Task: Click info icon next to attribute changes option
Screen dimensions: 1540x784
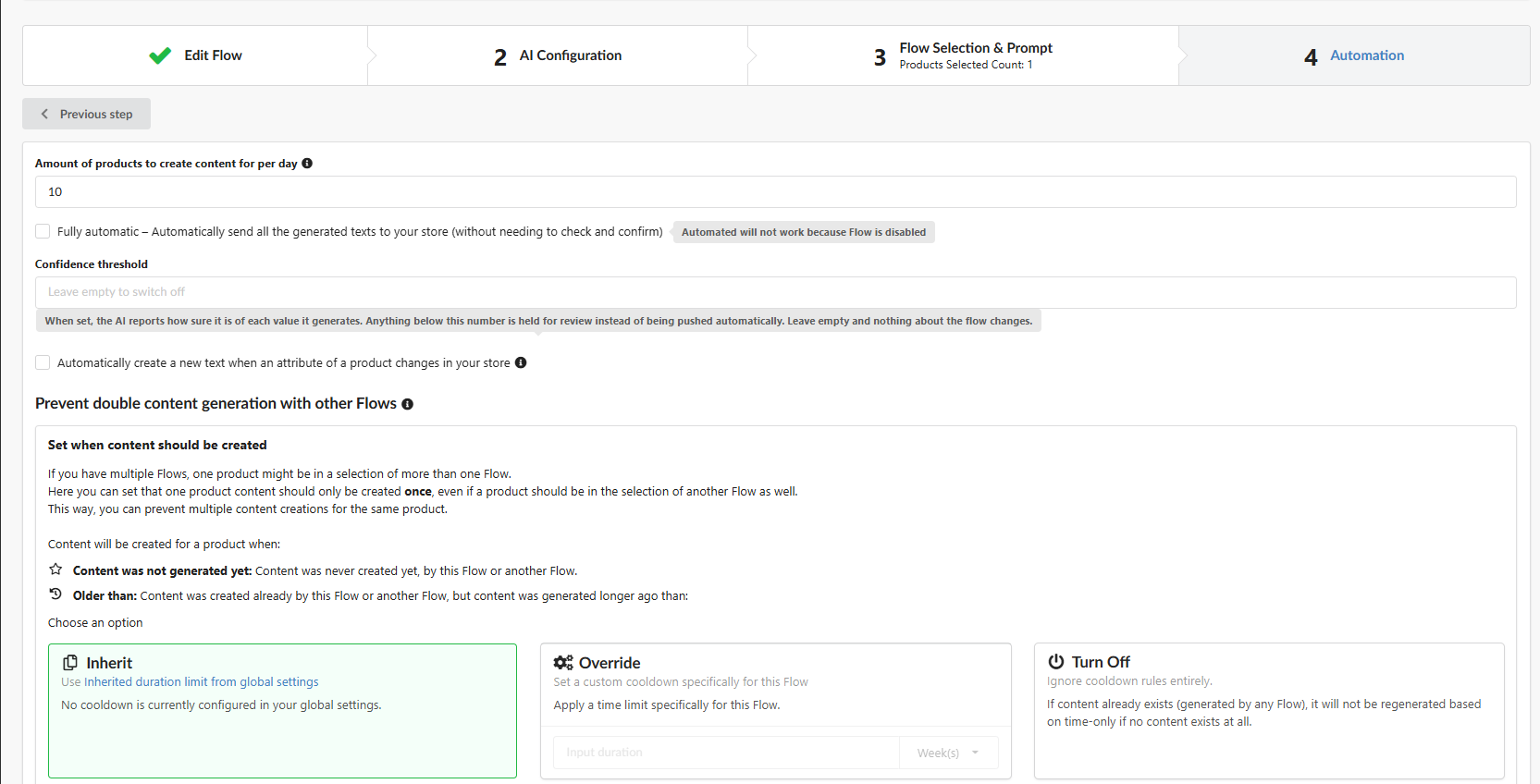Action: tap(521, 362)
